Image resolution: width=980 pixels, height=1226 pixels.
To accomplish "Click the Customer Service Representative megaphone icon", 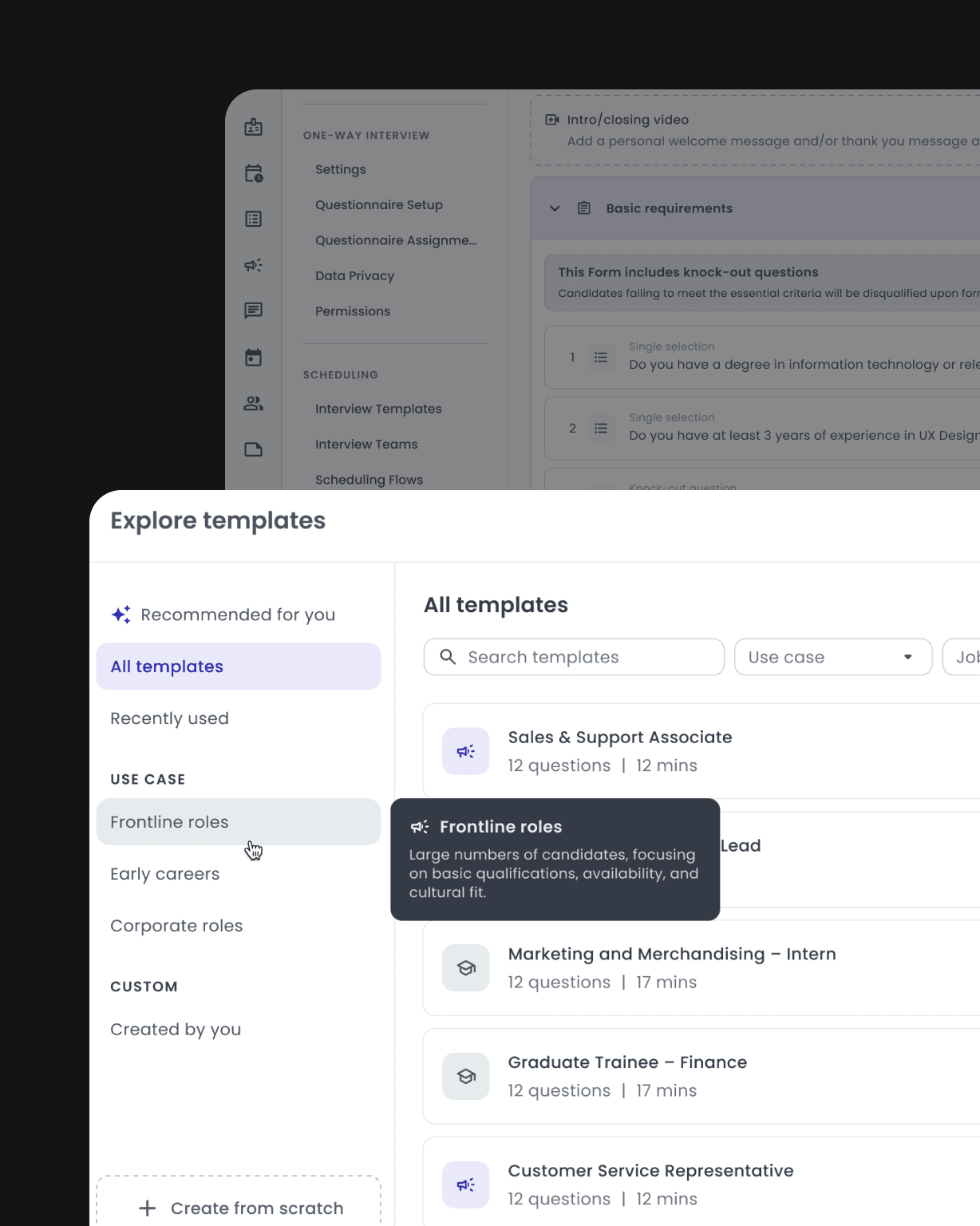I will pos(466,1184).
